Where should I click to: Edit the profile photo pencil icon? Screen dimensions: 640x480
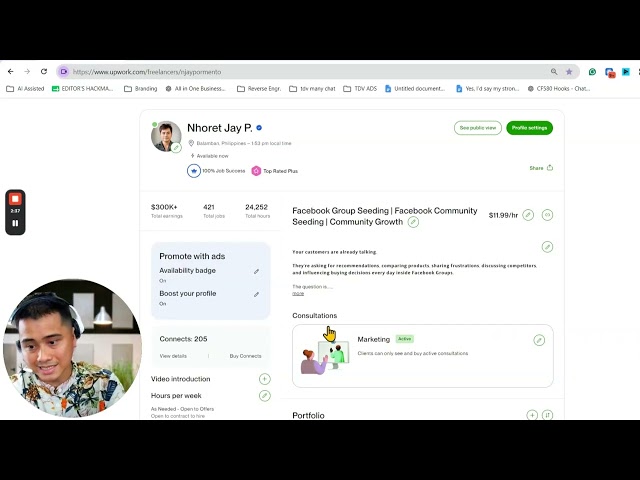pos(176,147)
